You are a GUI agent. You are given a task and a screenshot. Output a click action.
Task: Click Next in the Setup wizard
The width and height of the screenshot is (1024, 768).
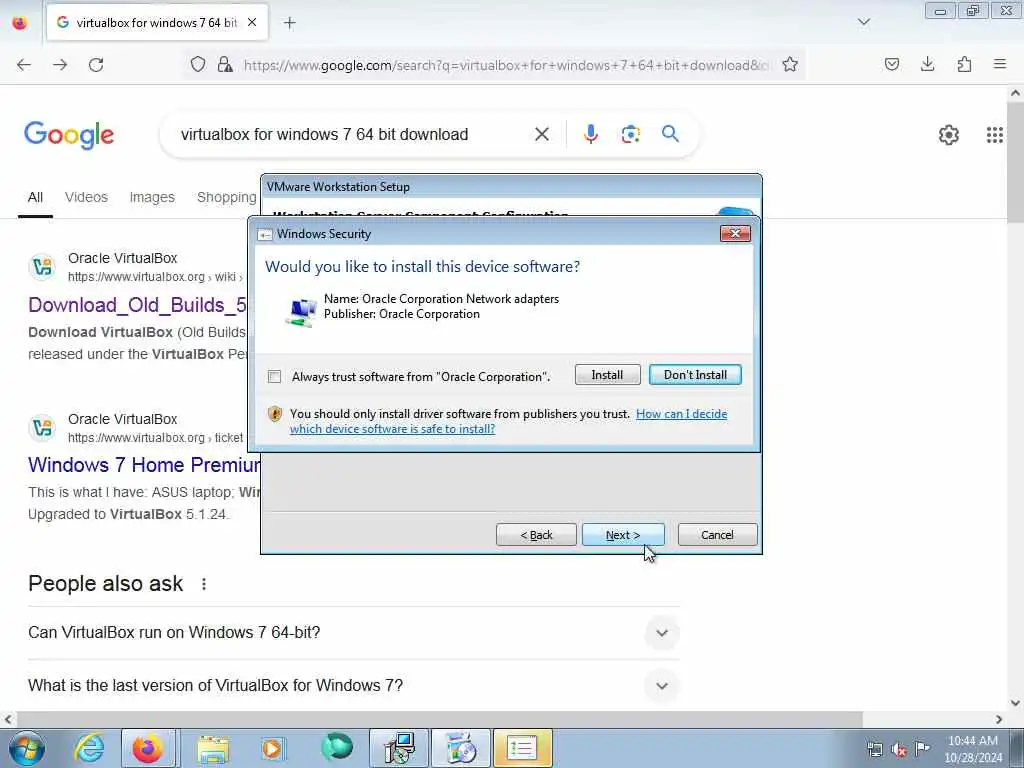coord(623,535)
